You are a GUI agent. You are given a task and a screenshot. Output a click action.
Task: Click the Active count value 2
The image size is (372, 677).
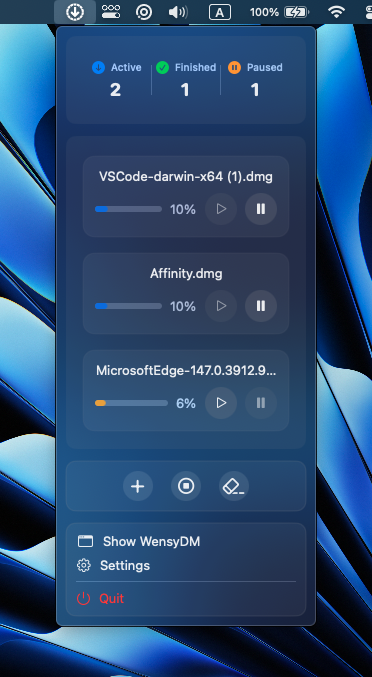[115, 90]
